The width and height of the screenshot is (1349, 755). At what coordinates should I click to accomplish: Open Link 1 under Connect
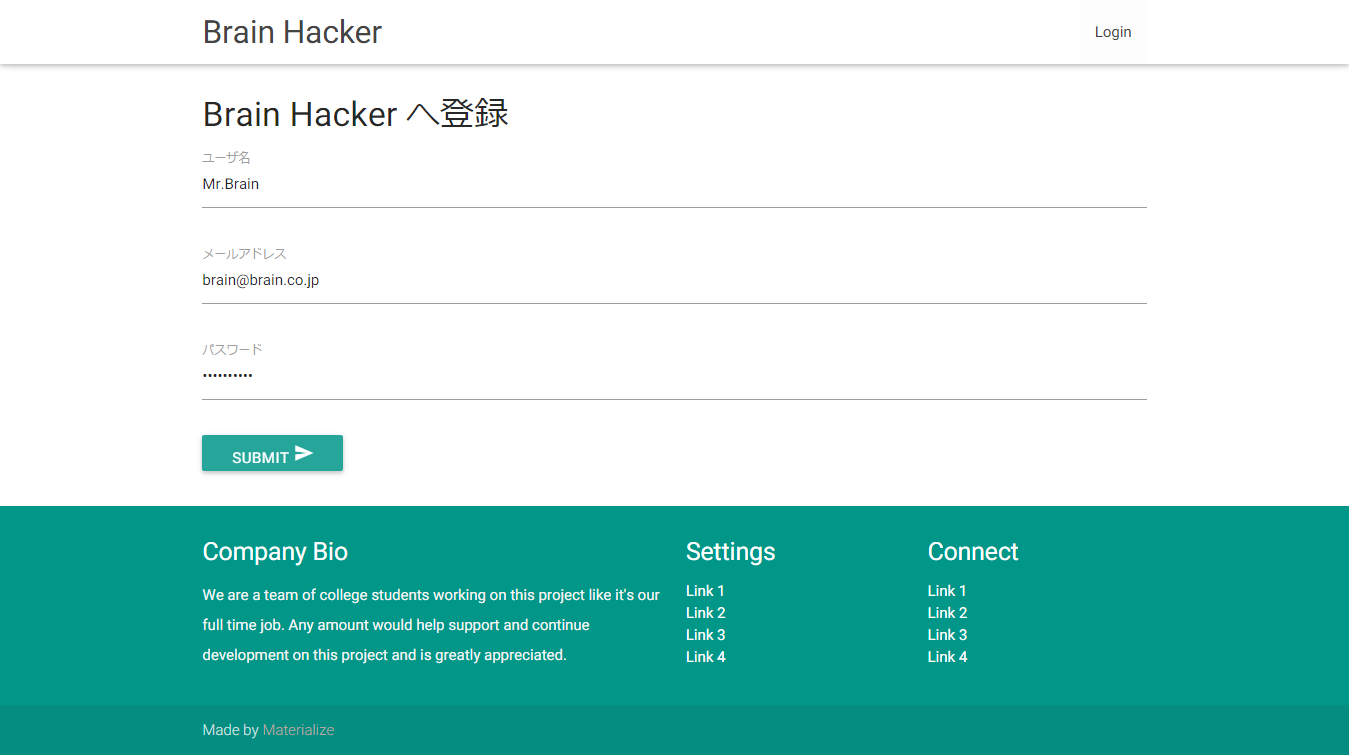[x=947, y=591]
